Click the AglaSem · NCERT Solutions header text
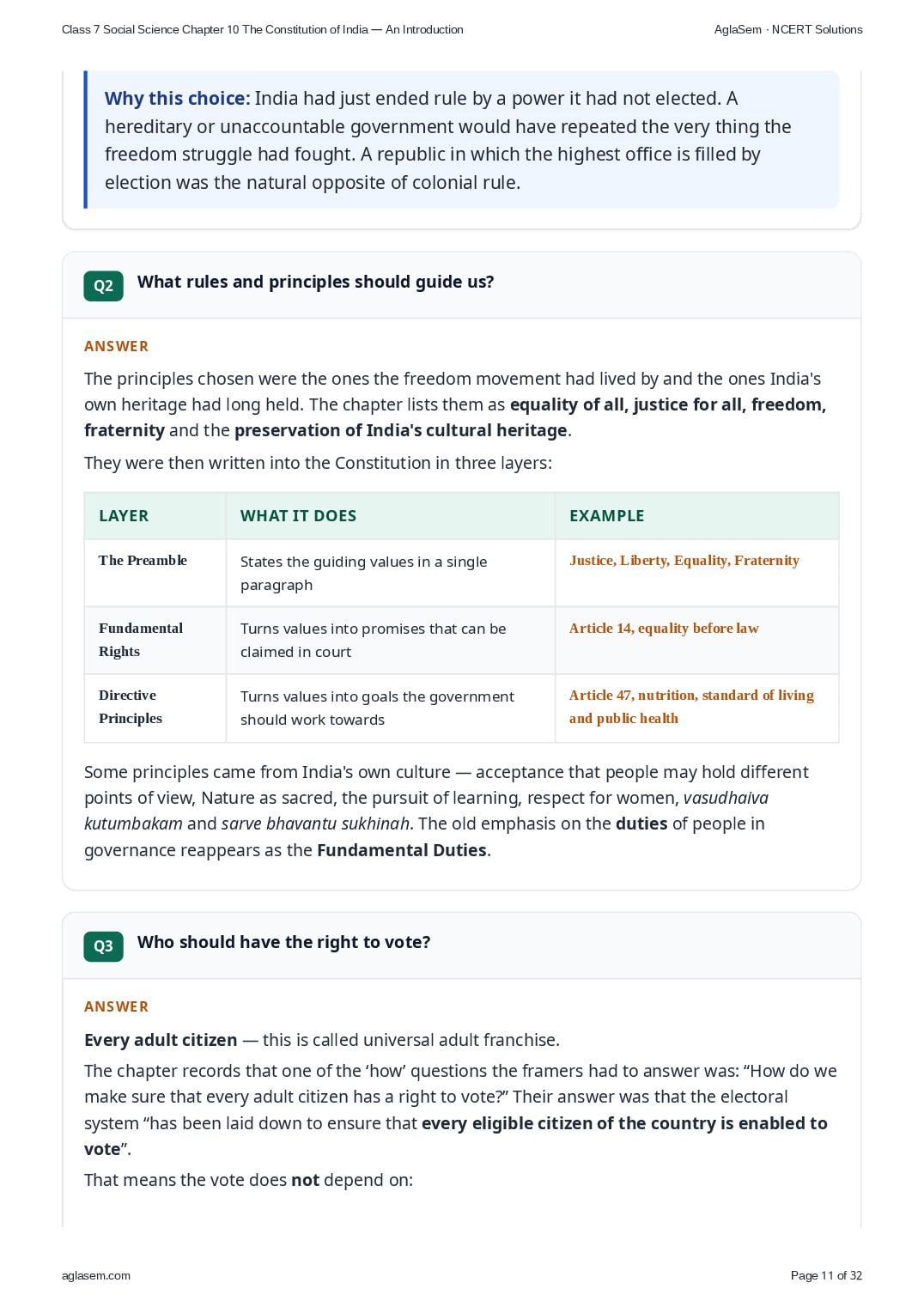The image size is (924, 1307). pyautogui.click(x=788, y=29)
